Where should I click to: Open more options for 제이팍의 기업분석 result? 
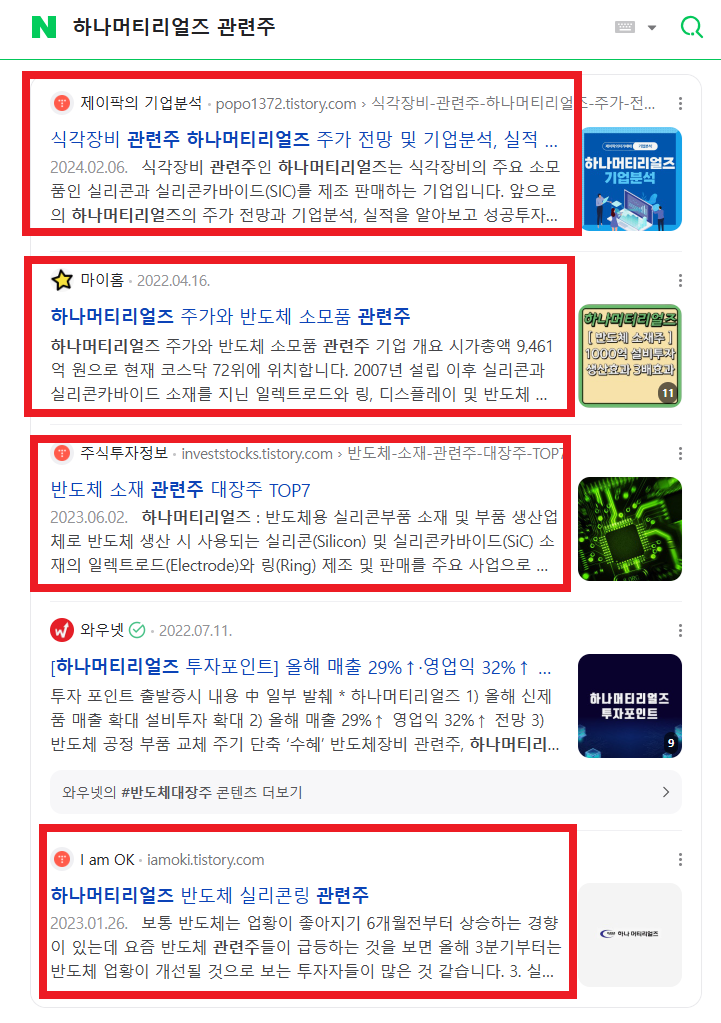[680, 103]
